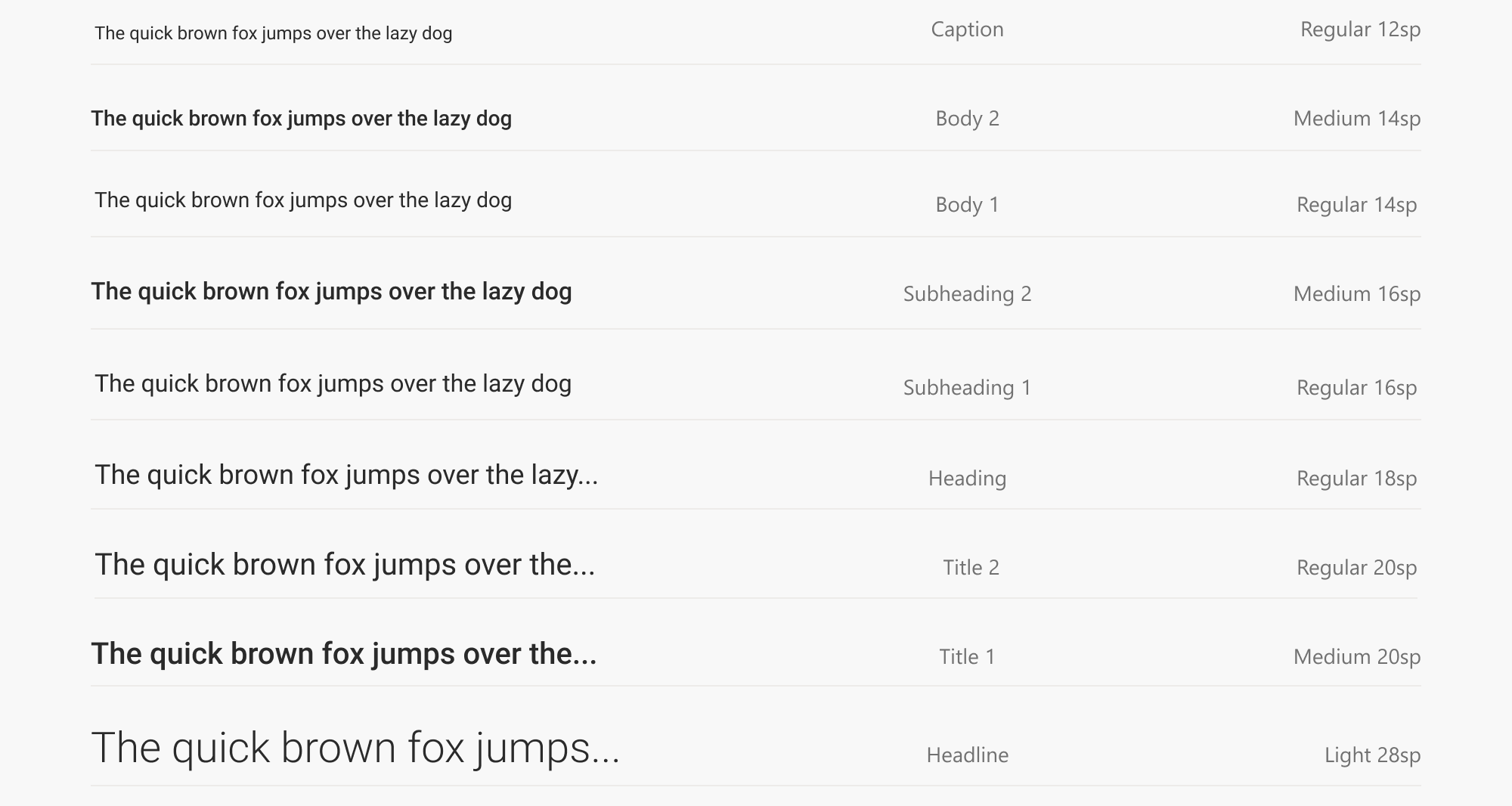Click the Body 1 sample sentence
Viewport: 1512px width, 806px height.
303,200
